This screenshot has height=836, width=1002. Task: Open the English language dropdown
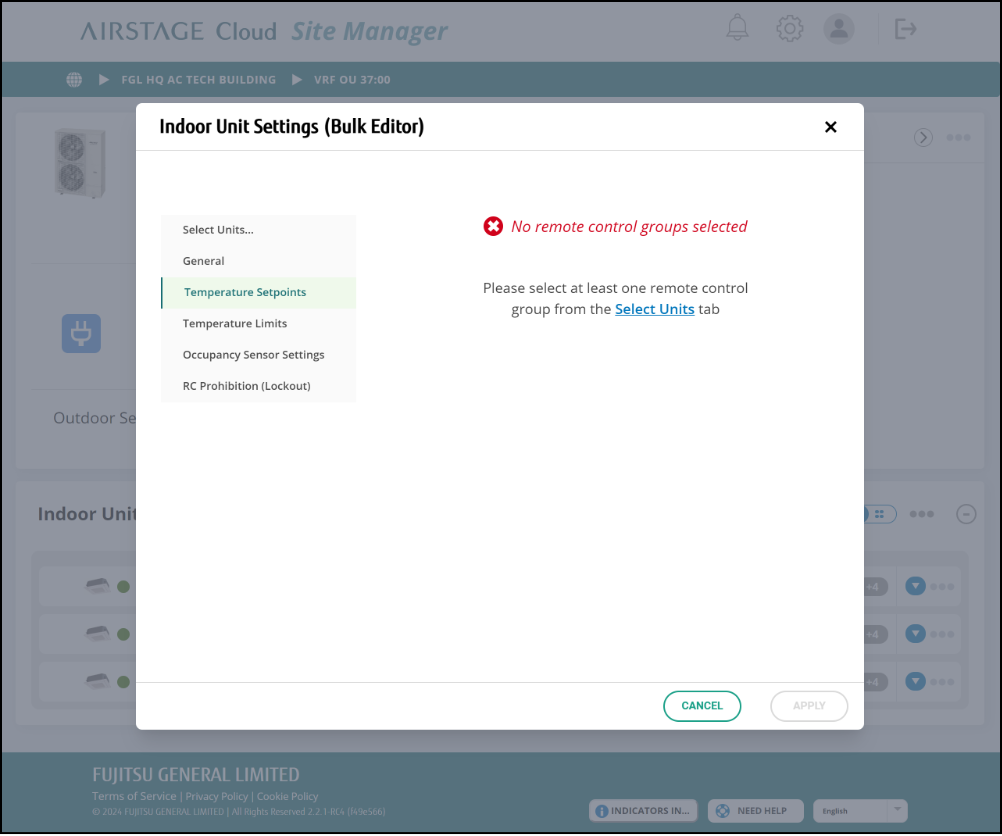tap(860, 811)
